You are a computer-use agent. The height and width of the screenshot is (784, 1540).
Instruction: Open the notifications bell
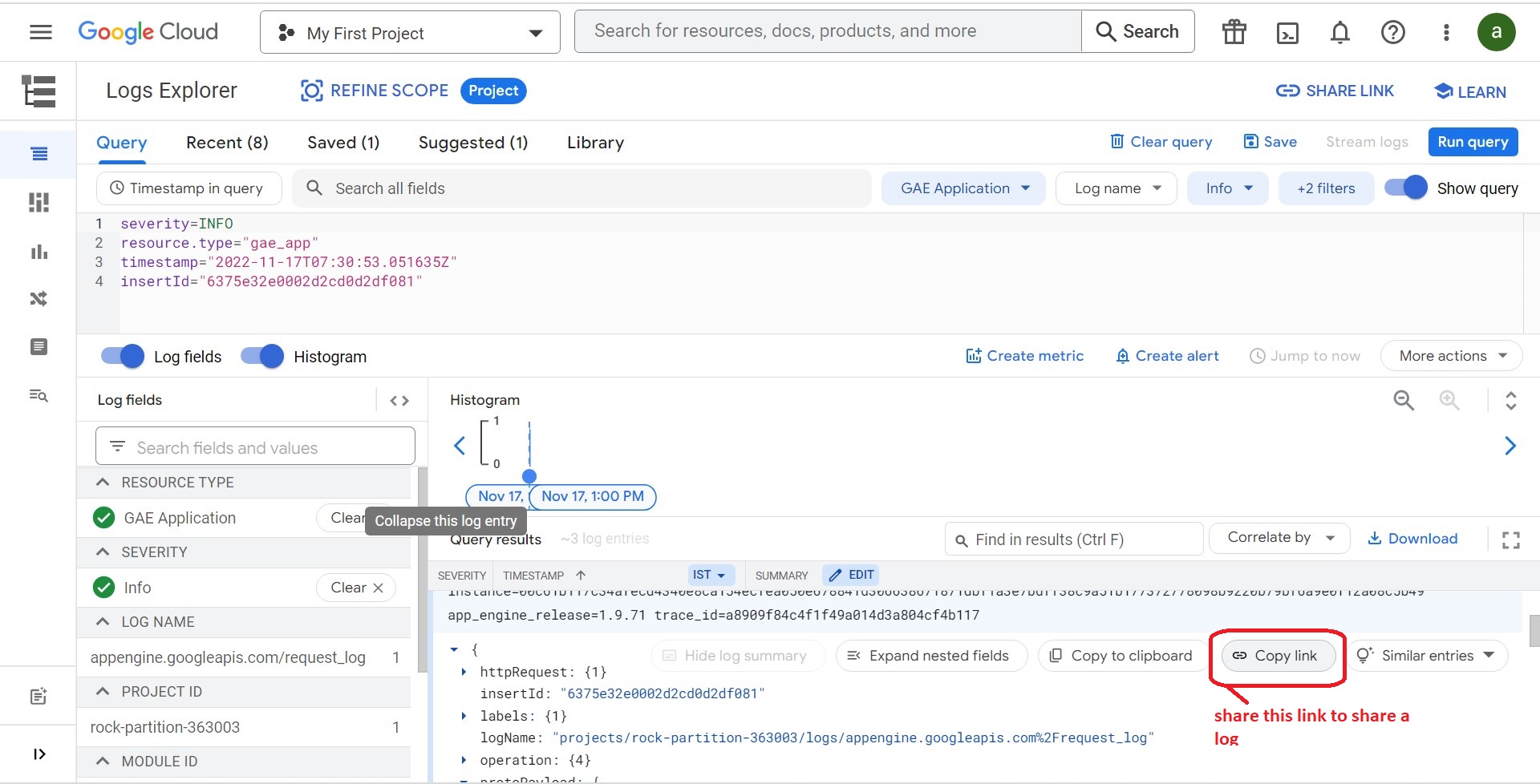pyautogui.click(x=1339, y=32)
